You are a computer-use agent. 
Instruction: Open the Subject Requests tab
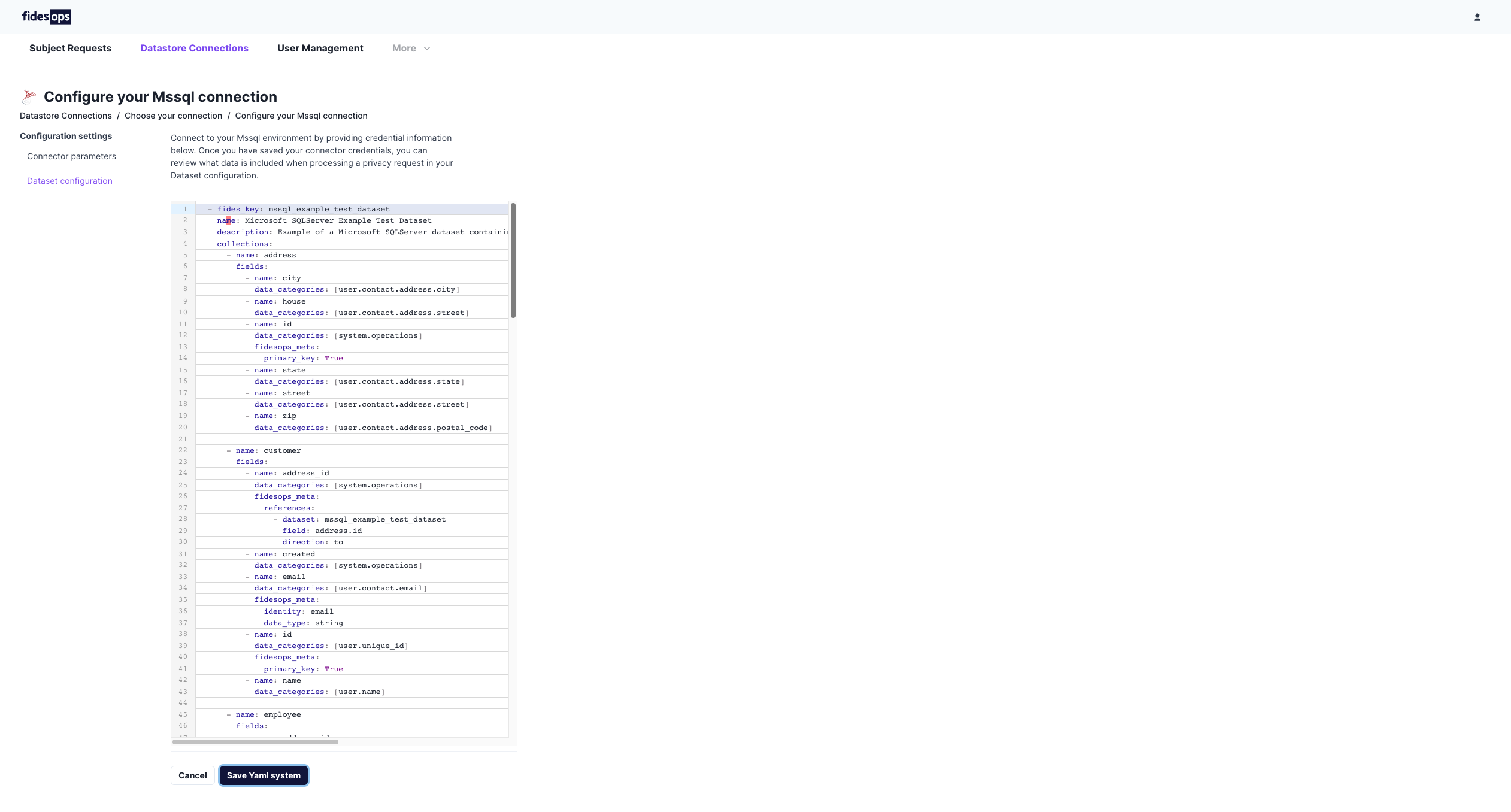click(x=70, y=49)
